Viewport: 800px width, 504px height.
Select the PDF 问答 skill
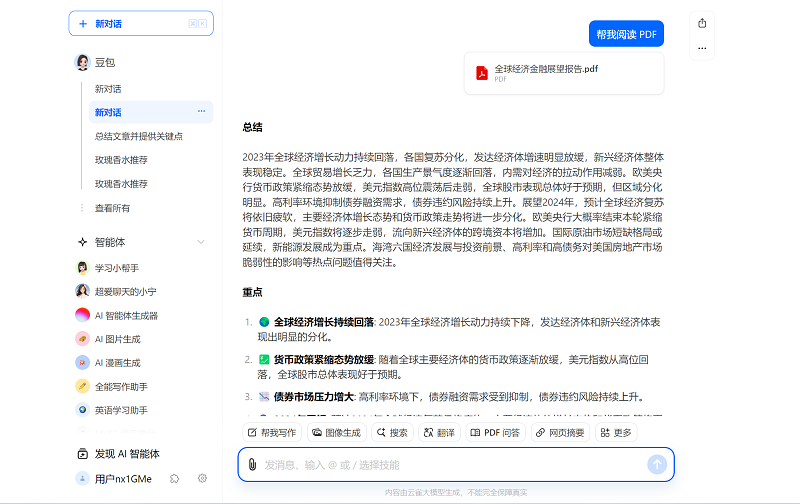click(495, 433)
